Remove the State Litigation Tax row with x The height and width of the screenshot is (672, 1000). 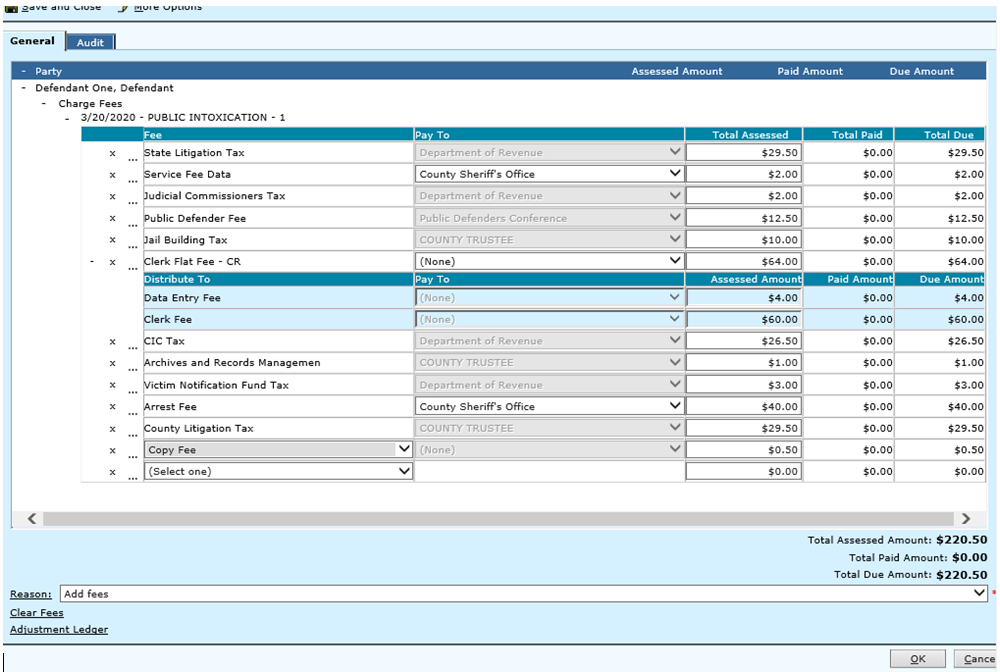pyautogui.click(x=112, y=153)
